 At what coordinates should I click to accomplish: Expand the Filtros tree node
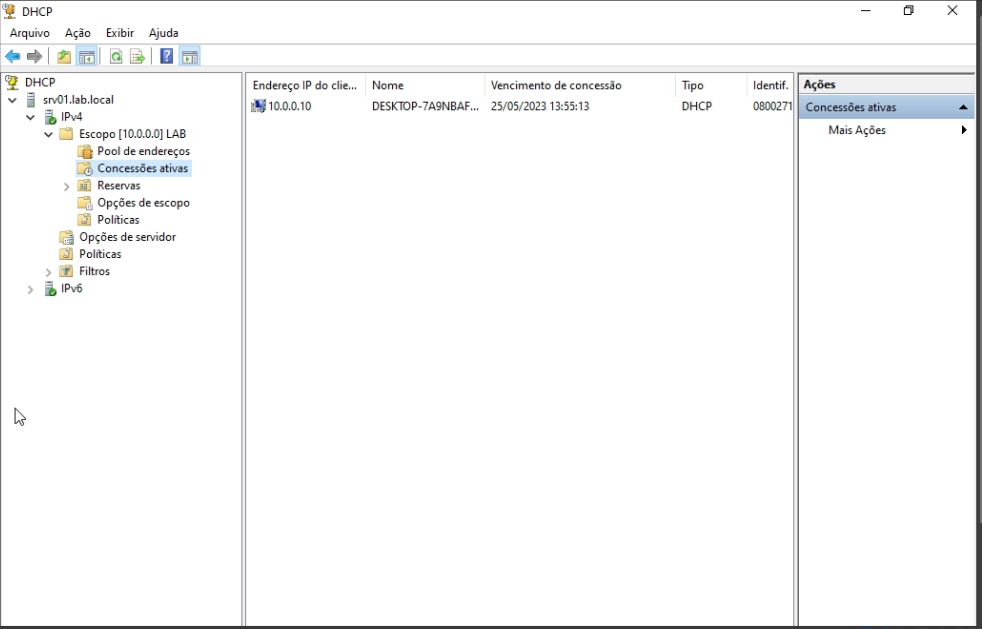pos(48,272)
